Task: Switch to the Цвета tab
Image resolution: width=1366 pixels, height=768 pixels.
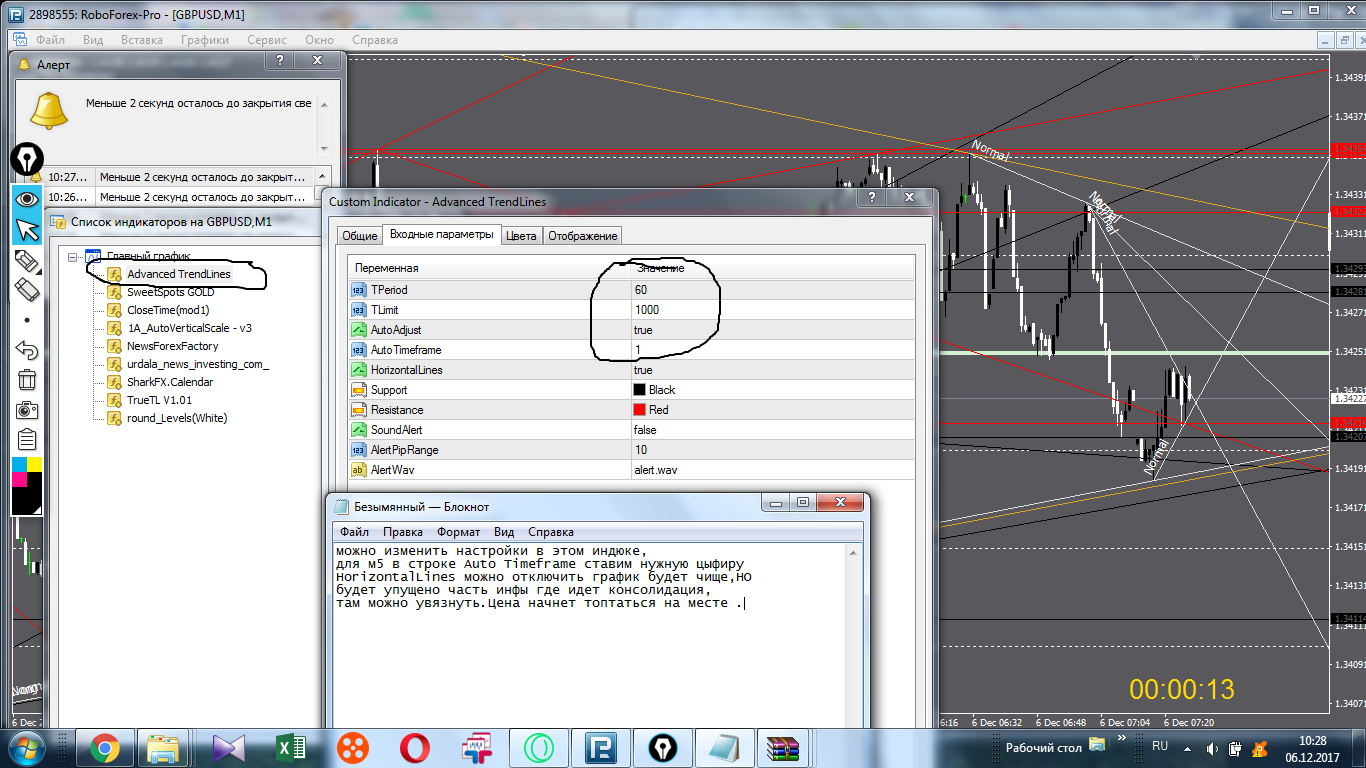Action: (x=520, y=236)
